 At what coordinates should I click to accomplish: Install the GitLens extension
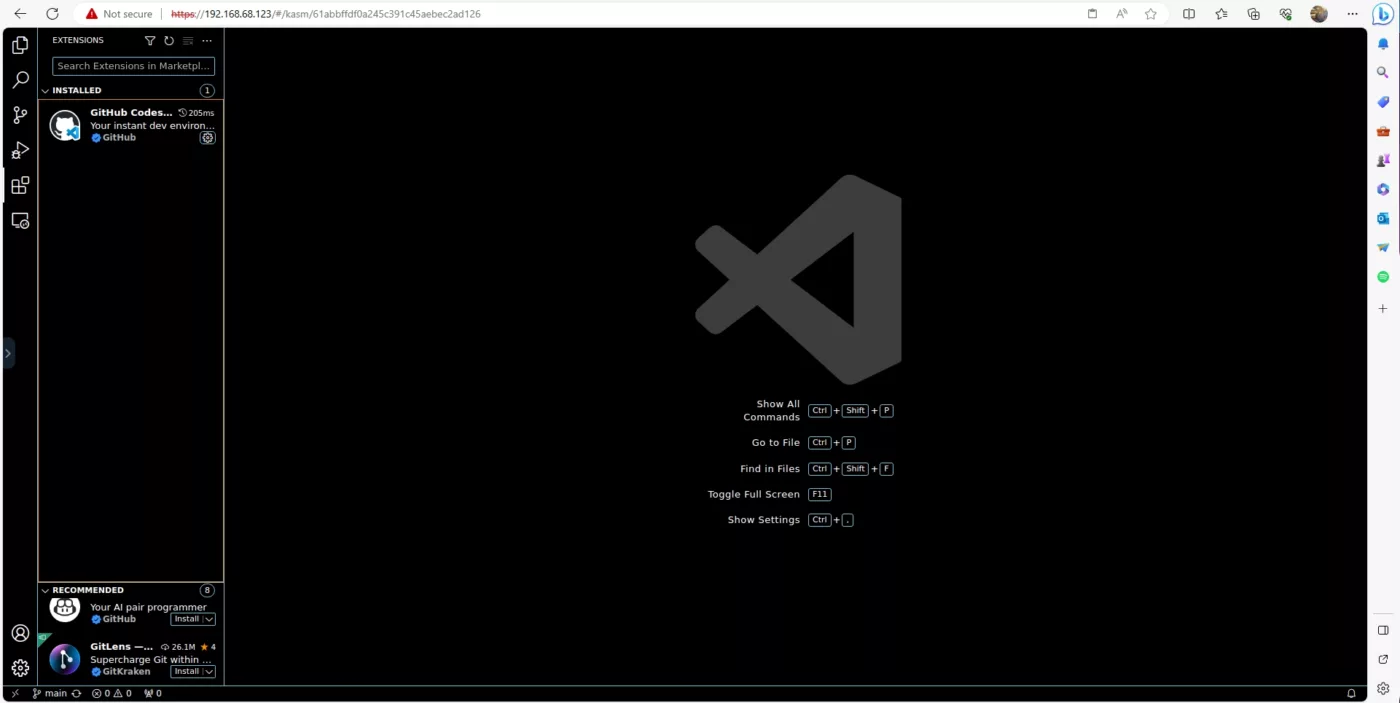187,671
